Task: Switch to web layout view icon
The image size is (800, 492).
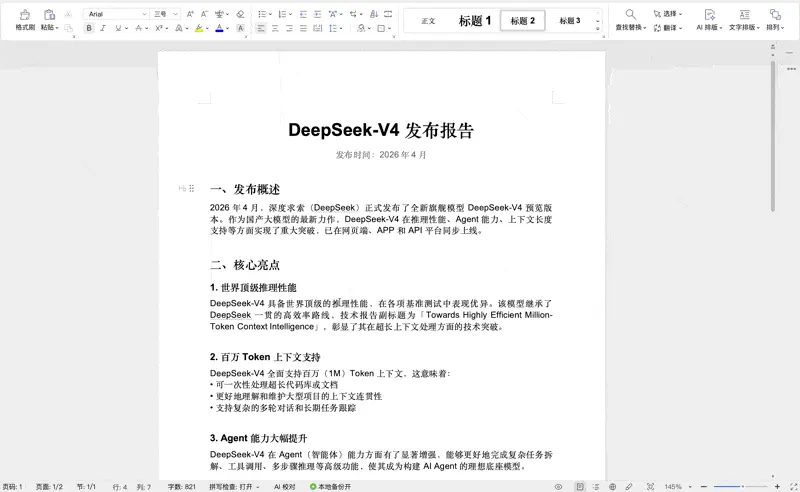Action: point(612,487)
